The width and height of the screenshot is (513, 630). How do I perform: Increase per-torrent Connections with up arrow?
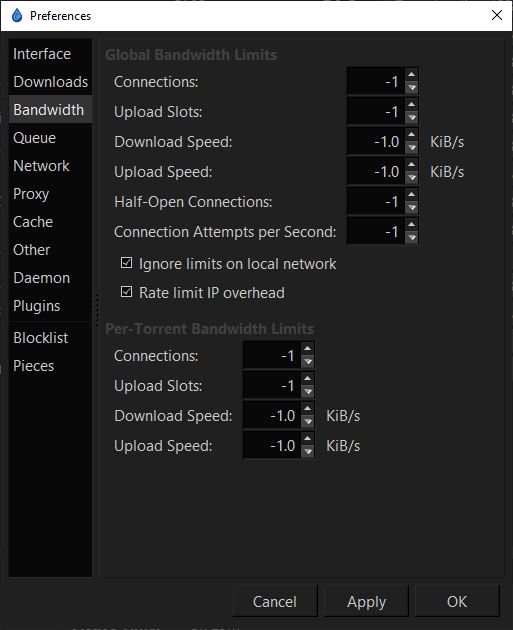[x=308, y=349]
